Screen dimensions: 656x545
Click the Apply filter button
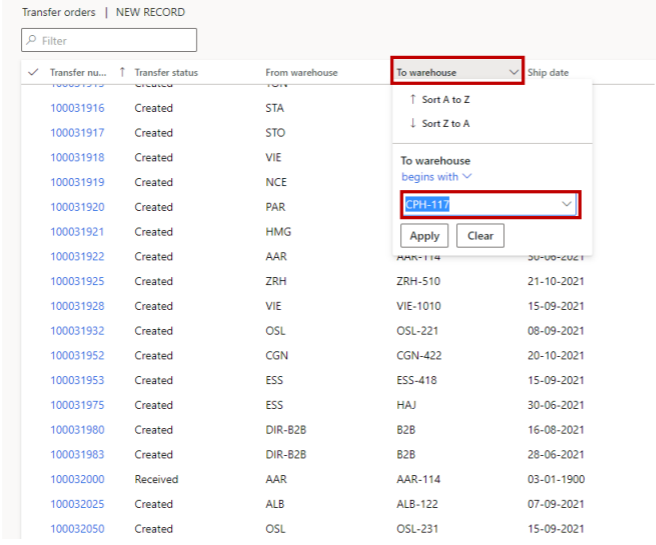(424, 236)
